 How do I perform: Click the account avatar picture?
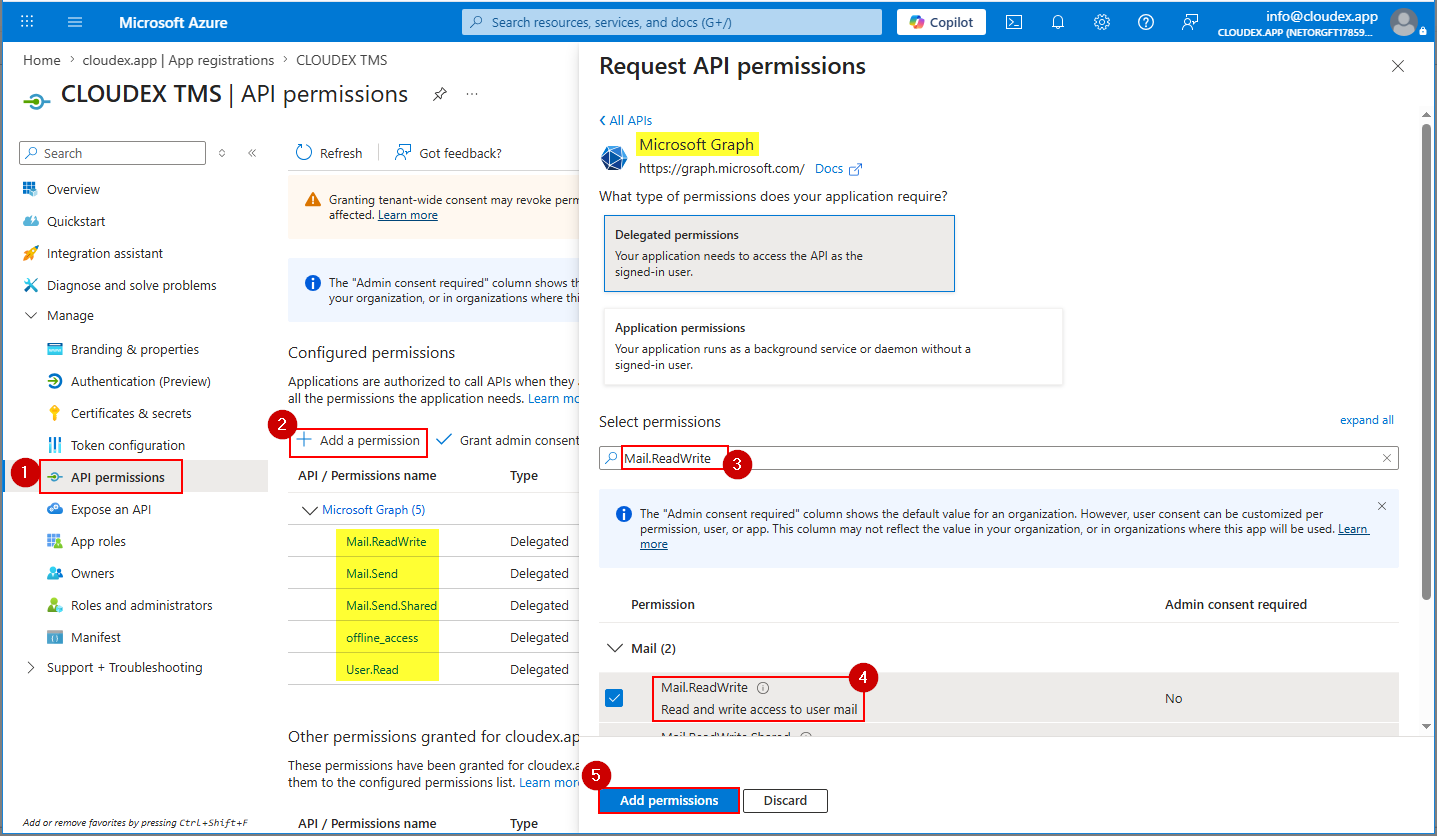click(x=1404, y=22)
